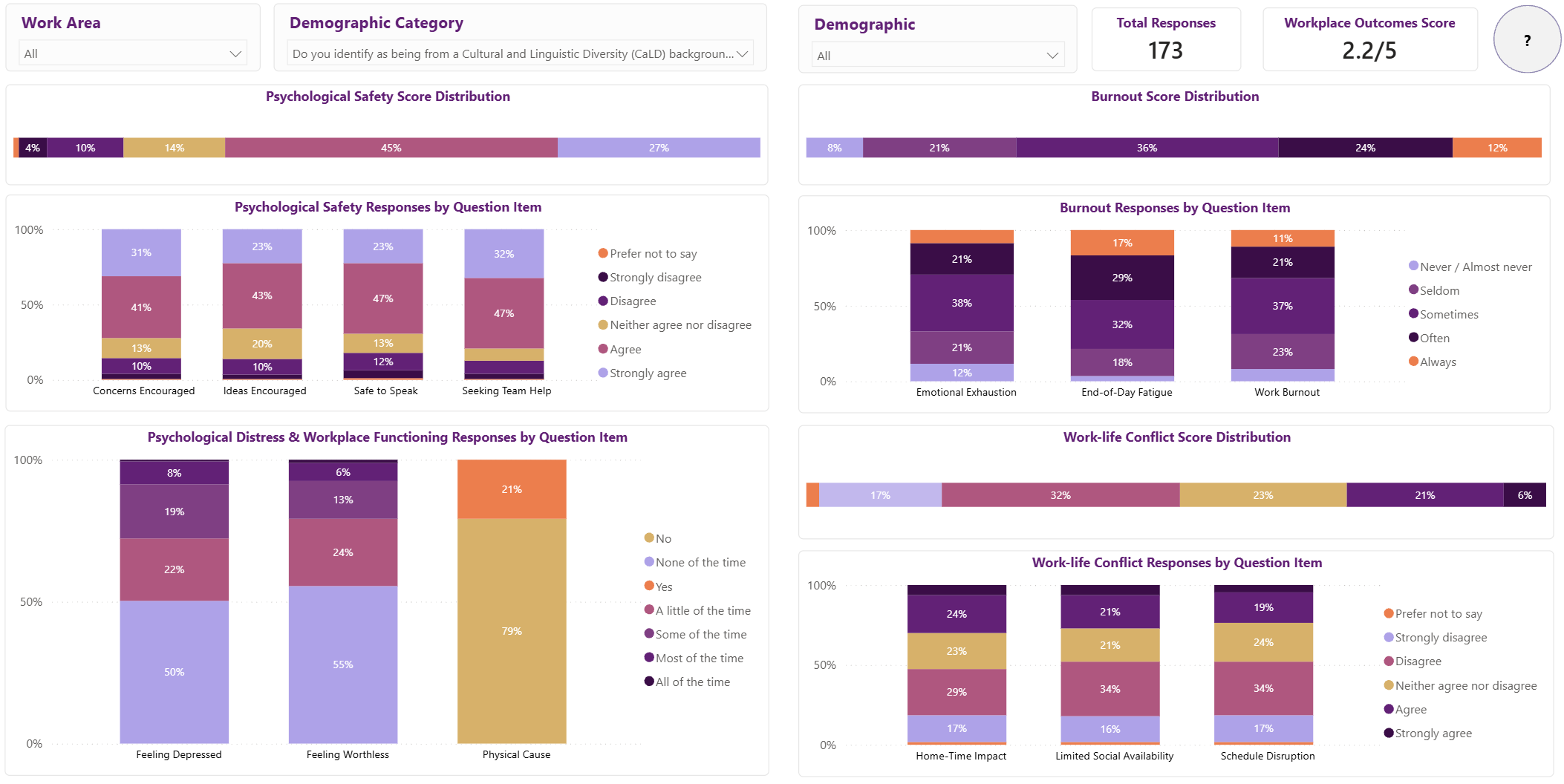Select the Strongly agree legend dot in Psychological Safety
1564x784 pixels.
click(x=603, y=373)
